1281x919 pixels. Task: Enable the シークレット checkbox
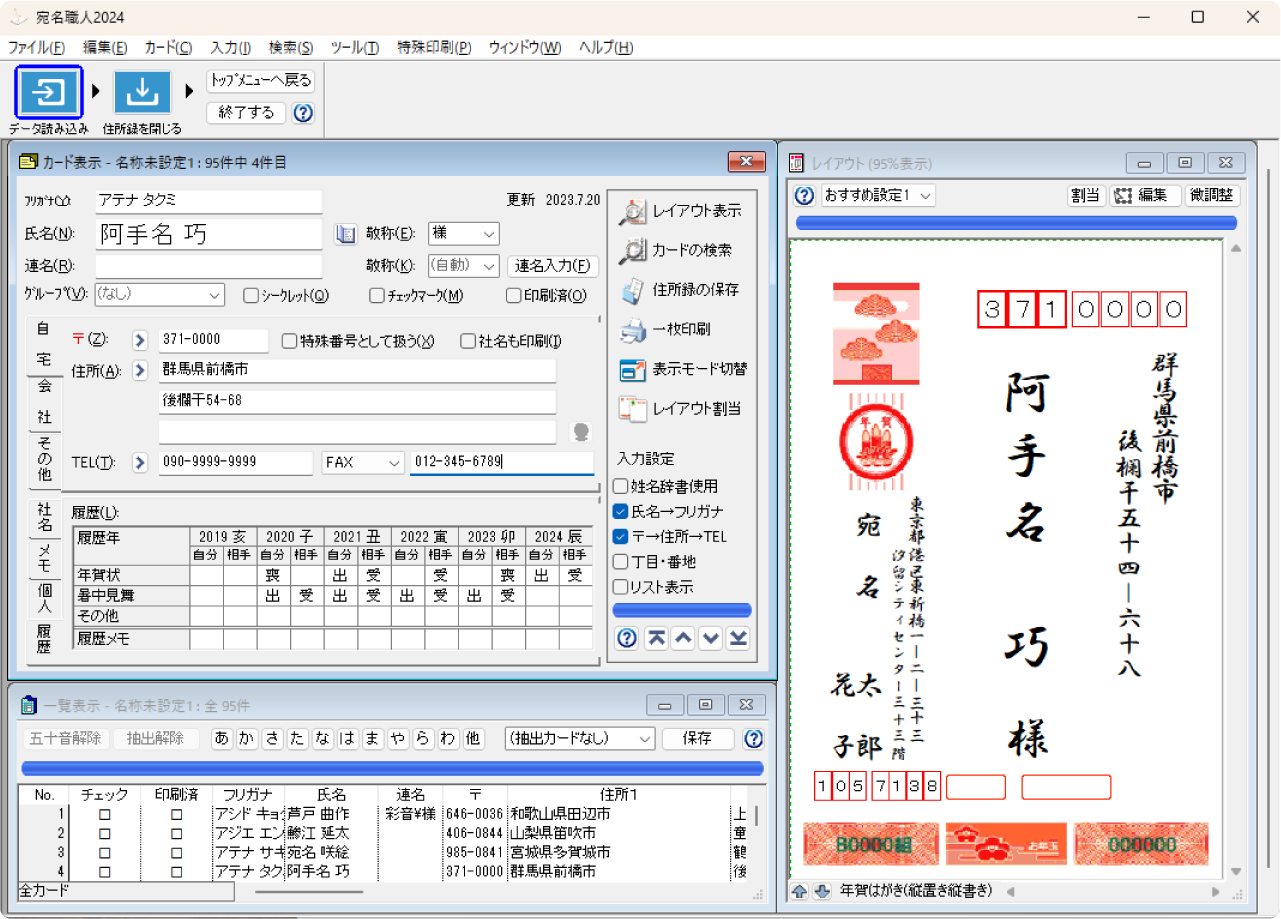[x=251, y=295]
